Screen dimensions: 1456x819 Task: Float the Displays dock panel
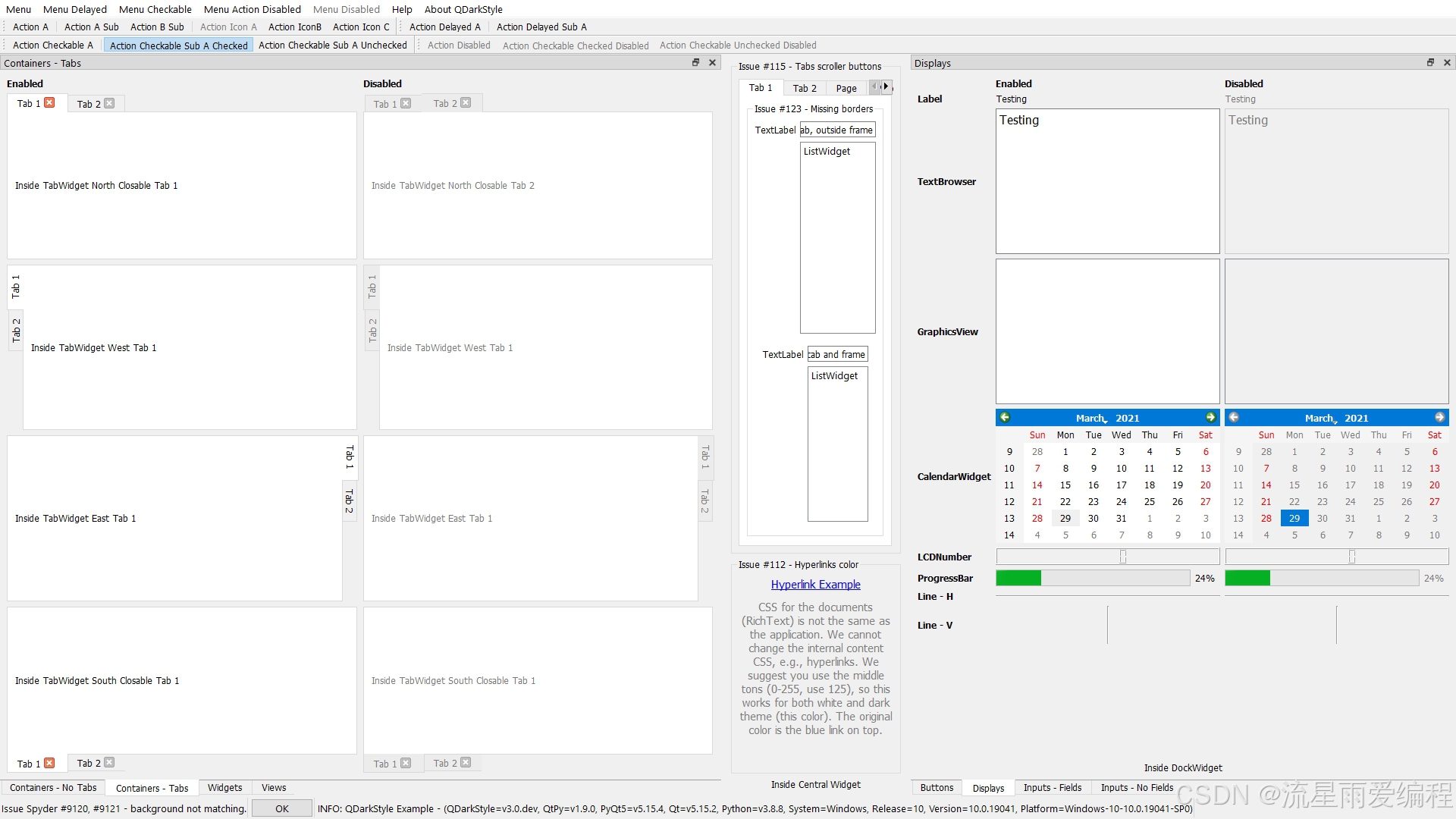point(1430,63)
